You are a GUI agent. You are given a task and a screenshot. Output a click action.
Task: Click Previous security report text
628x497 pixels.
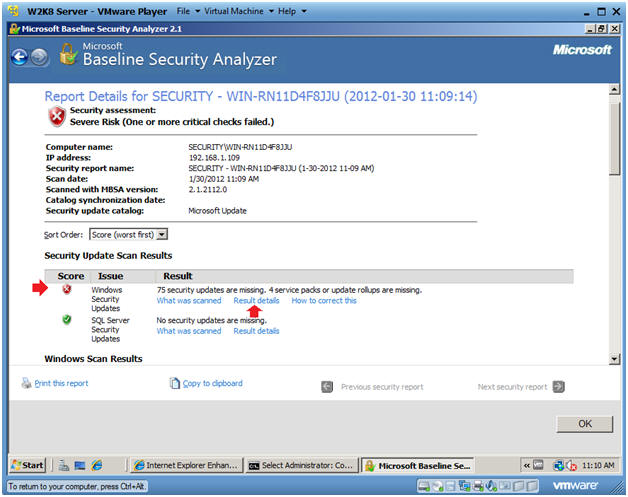point(382,387)
